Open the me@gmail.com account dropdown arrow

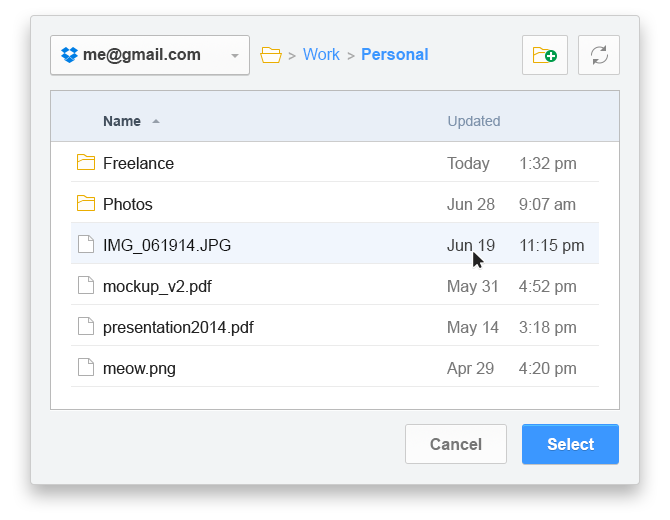(235, 56)
